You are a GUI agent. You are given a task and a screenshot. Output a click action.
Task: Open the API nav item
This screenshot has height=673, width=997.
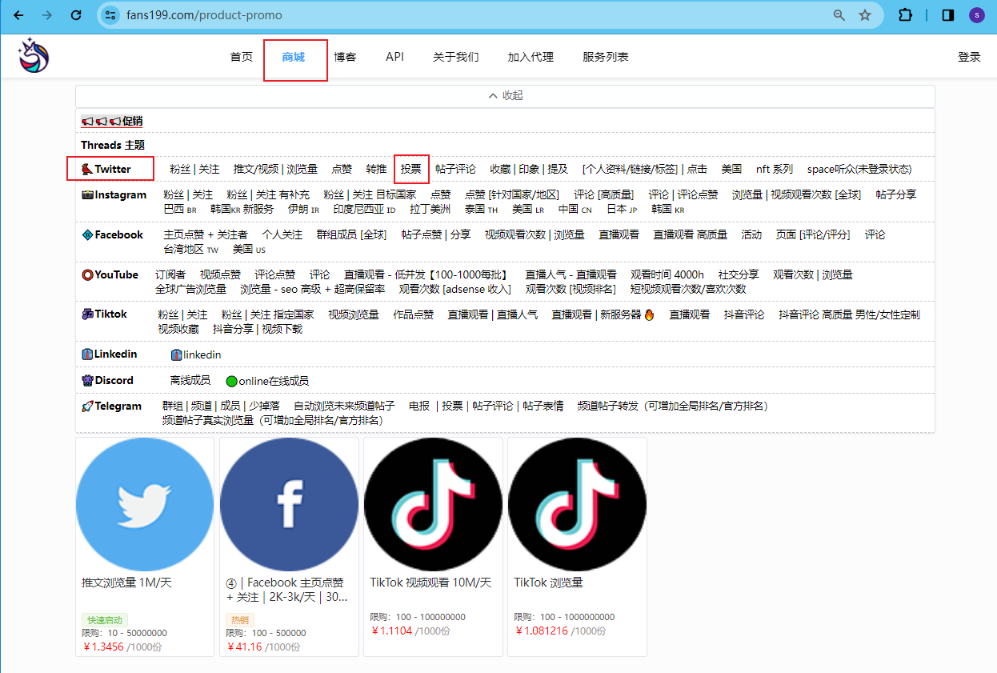click(x=394, y=57)
